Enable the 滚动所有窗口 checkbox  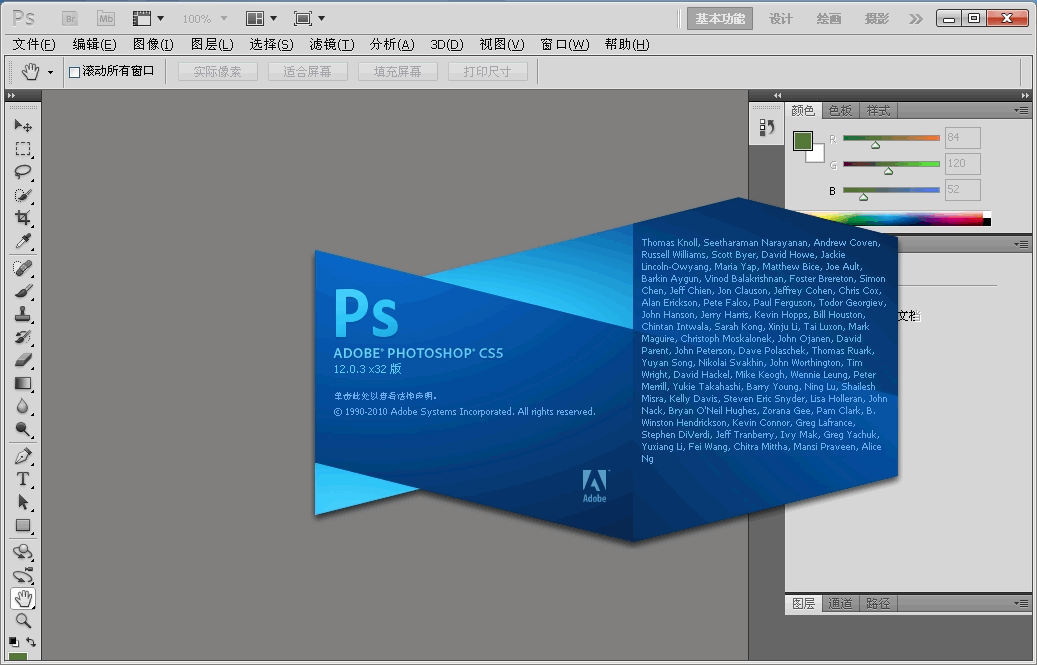[74, 72]
